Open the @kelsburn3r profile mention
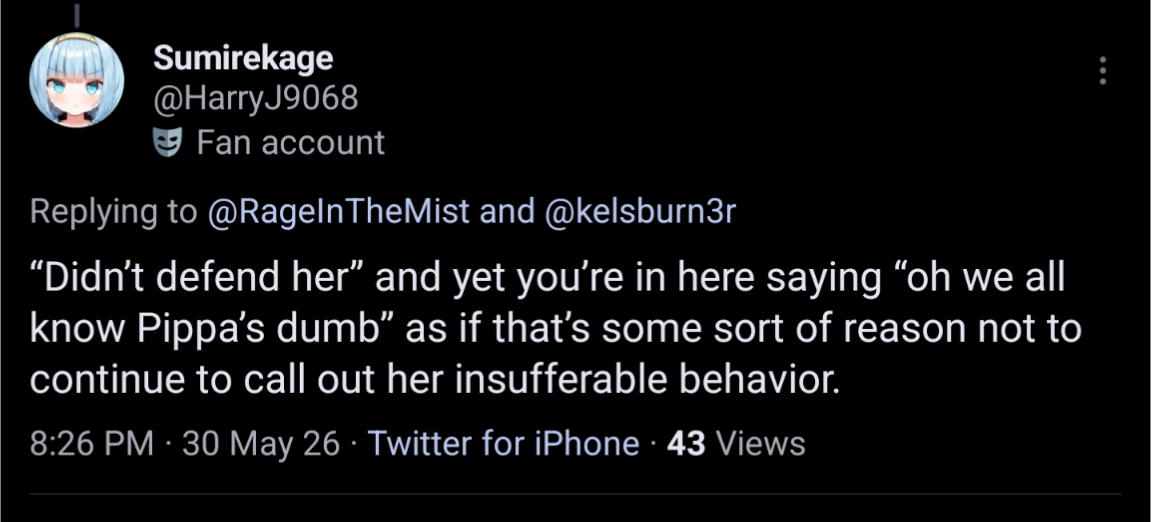 point(639,212)
